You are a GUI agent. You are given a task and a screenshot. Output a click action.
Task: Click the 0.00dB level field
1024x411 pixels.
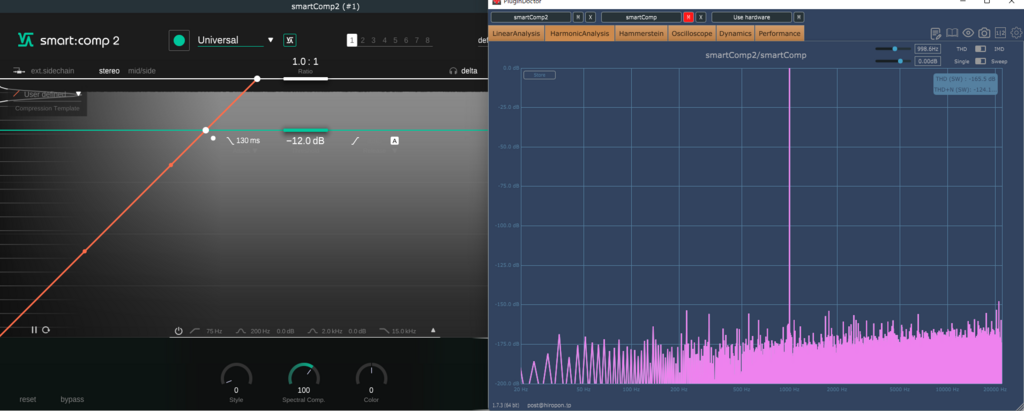coord(927,61)
